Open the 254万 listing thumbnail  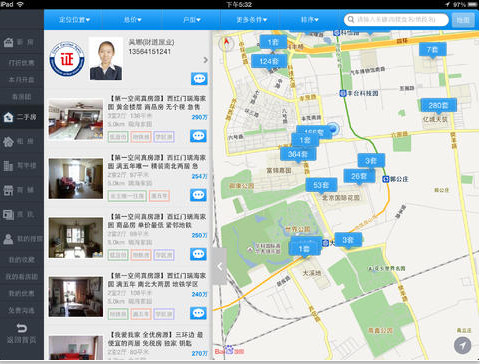pyautogui.click(x=76, y=179)
